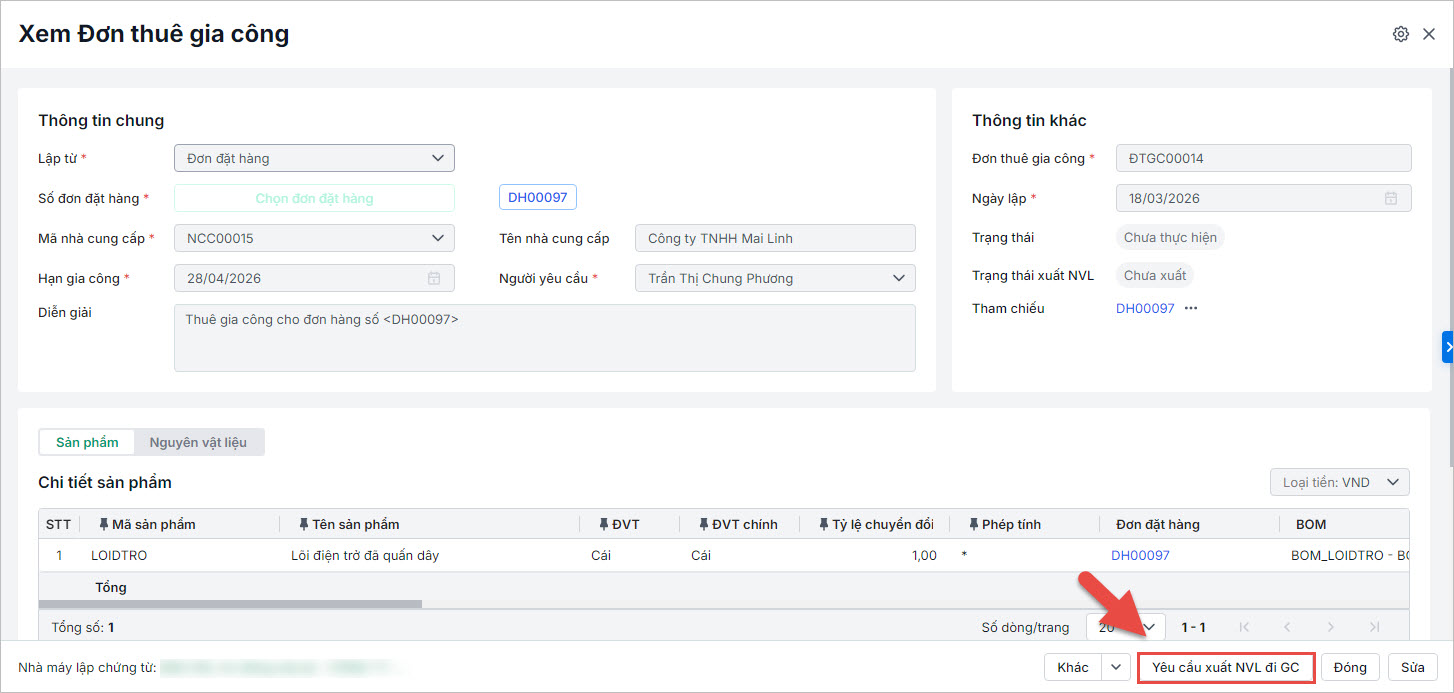The height and width of the screenshot is (693, 1454).
Task: Go to next page arrow
Action: tap(1330, 627)
